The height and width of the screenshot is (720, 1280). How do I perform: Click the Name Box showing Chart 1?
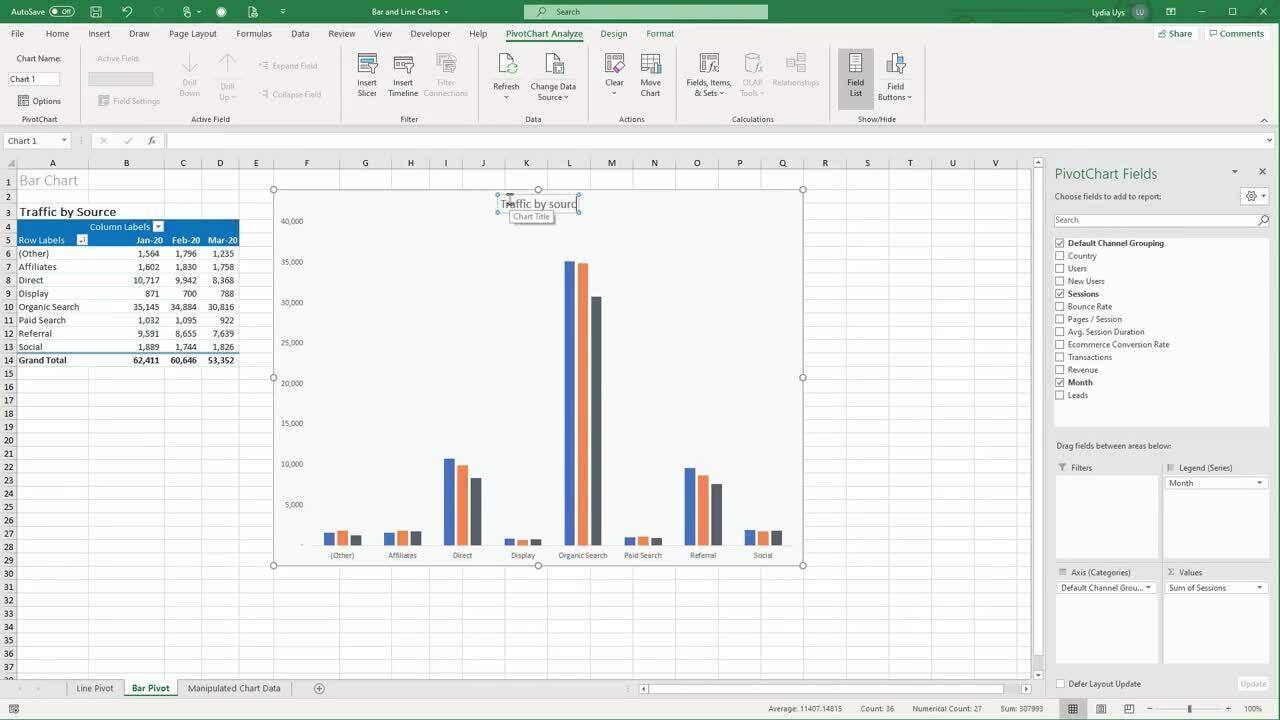pyautogui.click(x=30, y=140)
